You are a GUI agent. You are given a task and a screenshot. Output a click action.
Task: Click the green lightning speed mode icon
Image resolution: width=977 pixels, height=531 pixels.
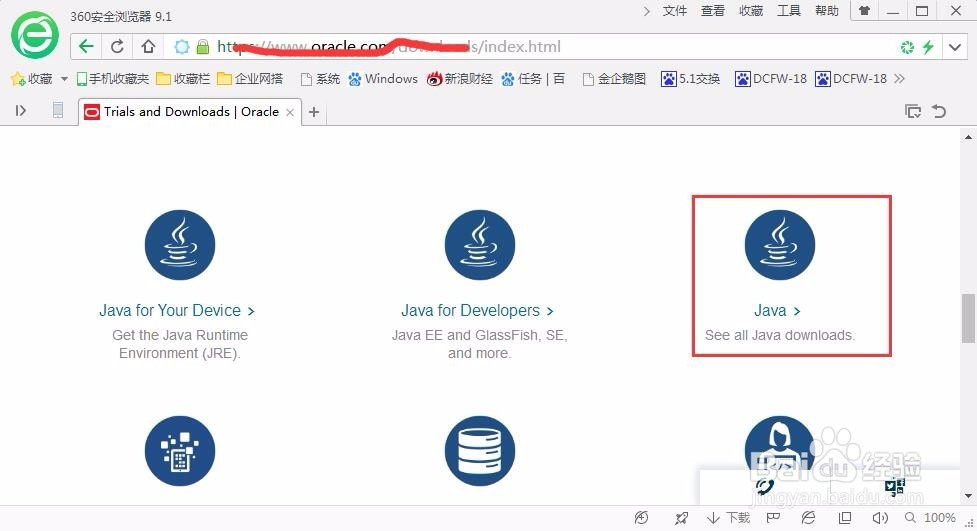click(928, 47)
